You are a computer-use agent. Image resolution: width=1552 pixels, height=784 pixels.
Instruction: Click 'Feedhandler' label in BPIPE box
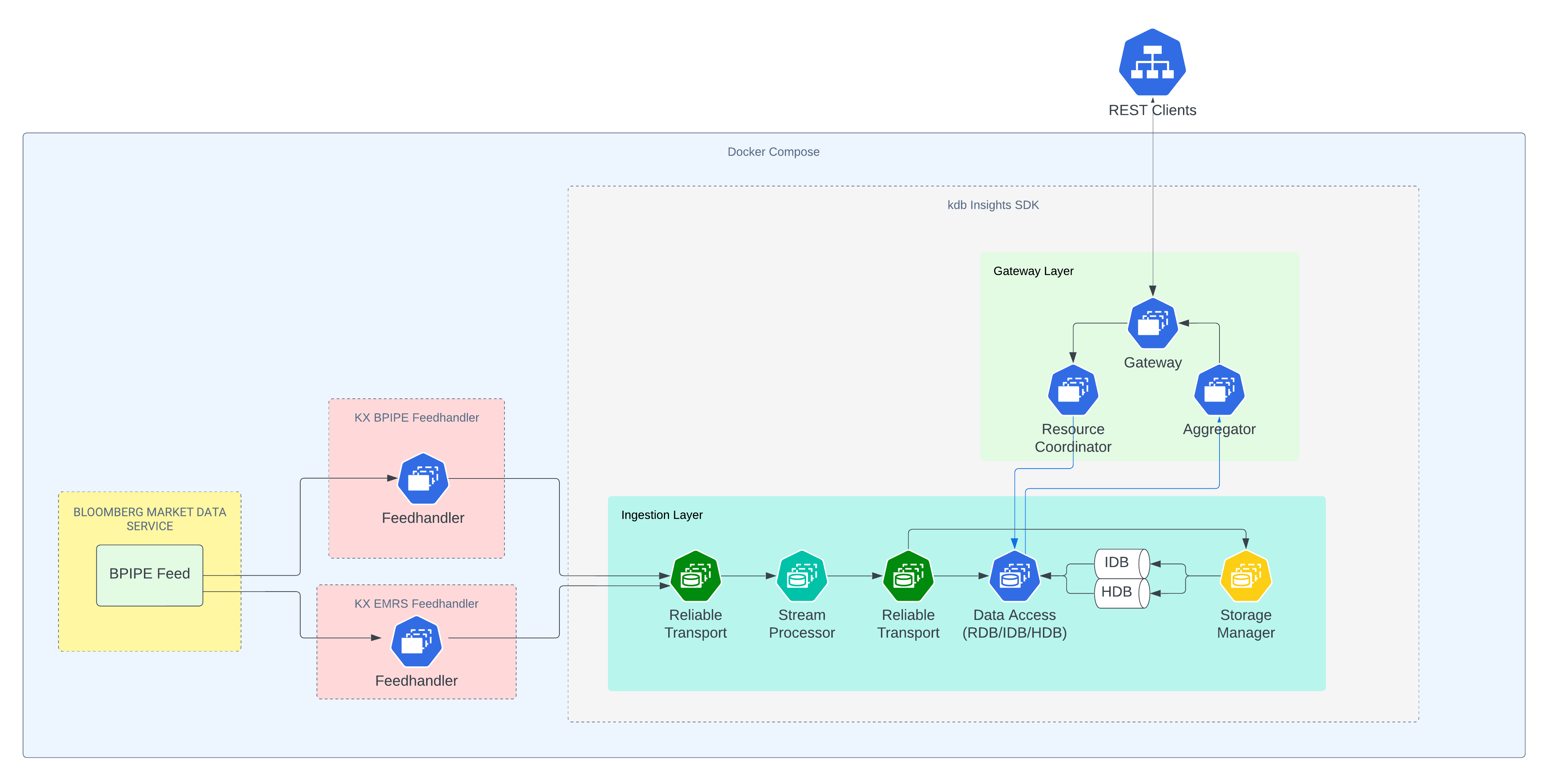[x=423, y=518]
